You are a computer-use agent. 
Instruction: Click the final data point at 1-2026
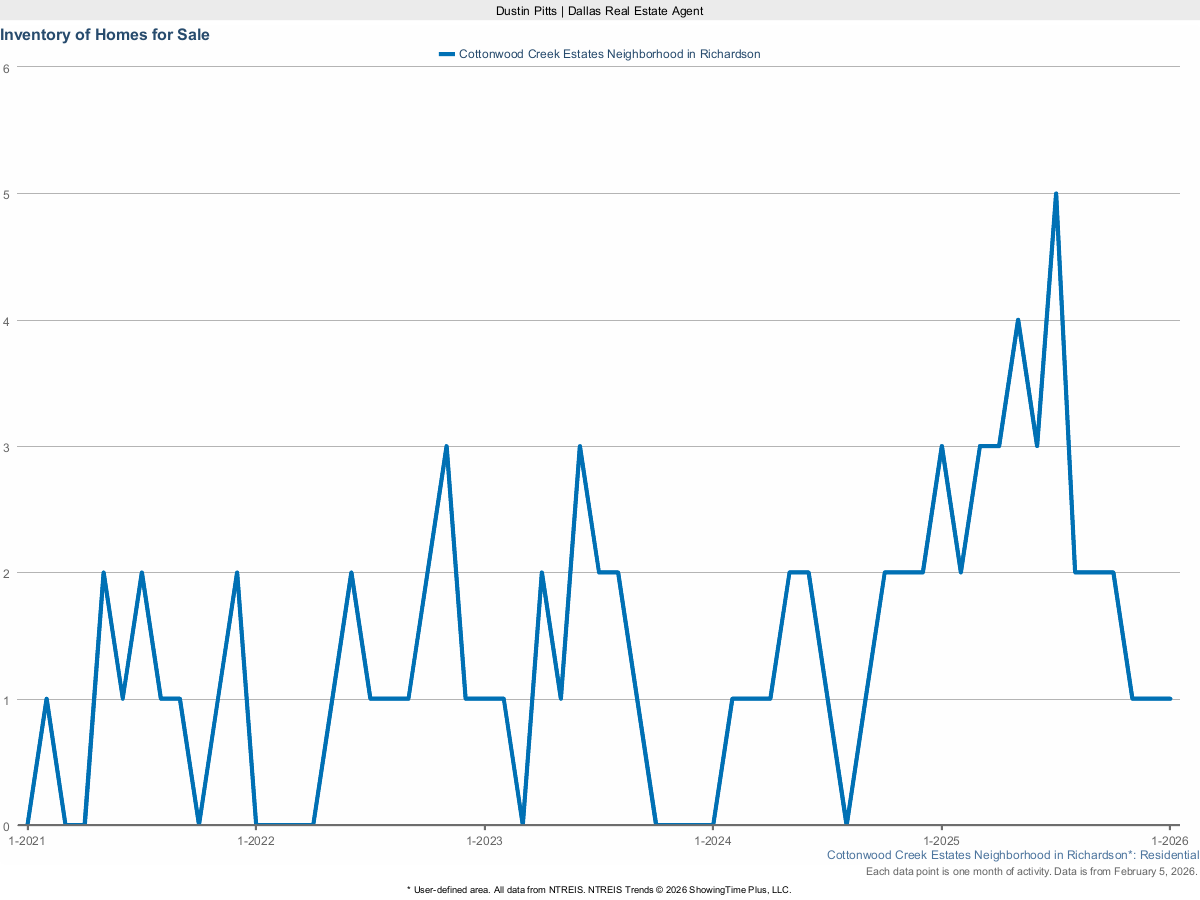1169,699
